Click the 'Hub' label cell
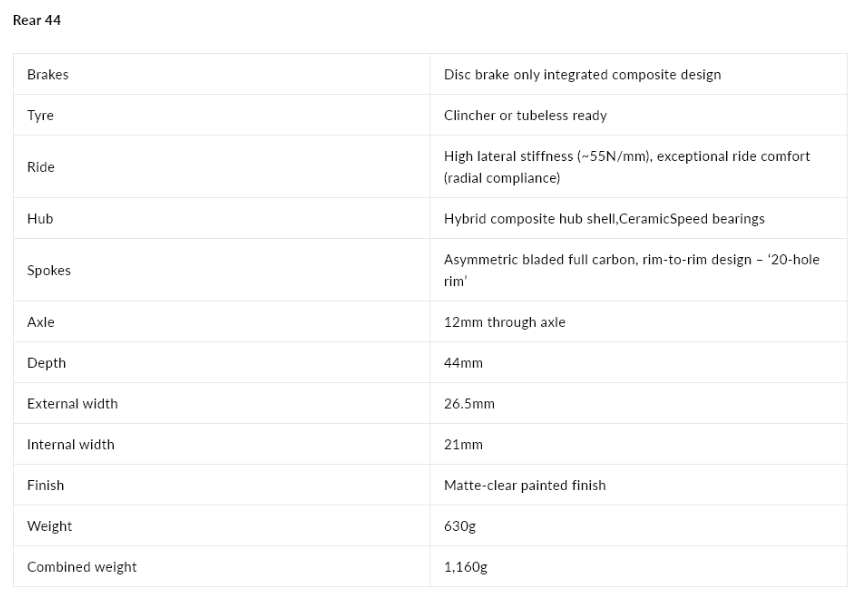 point(40,218)
